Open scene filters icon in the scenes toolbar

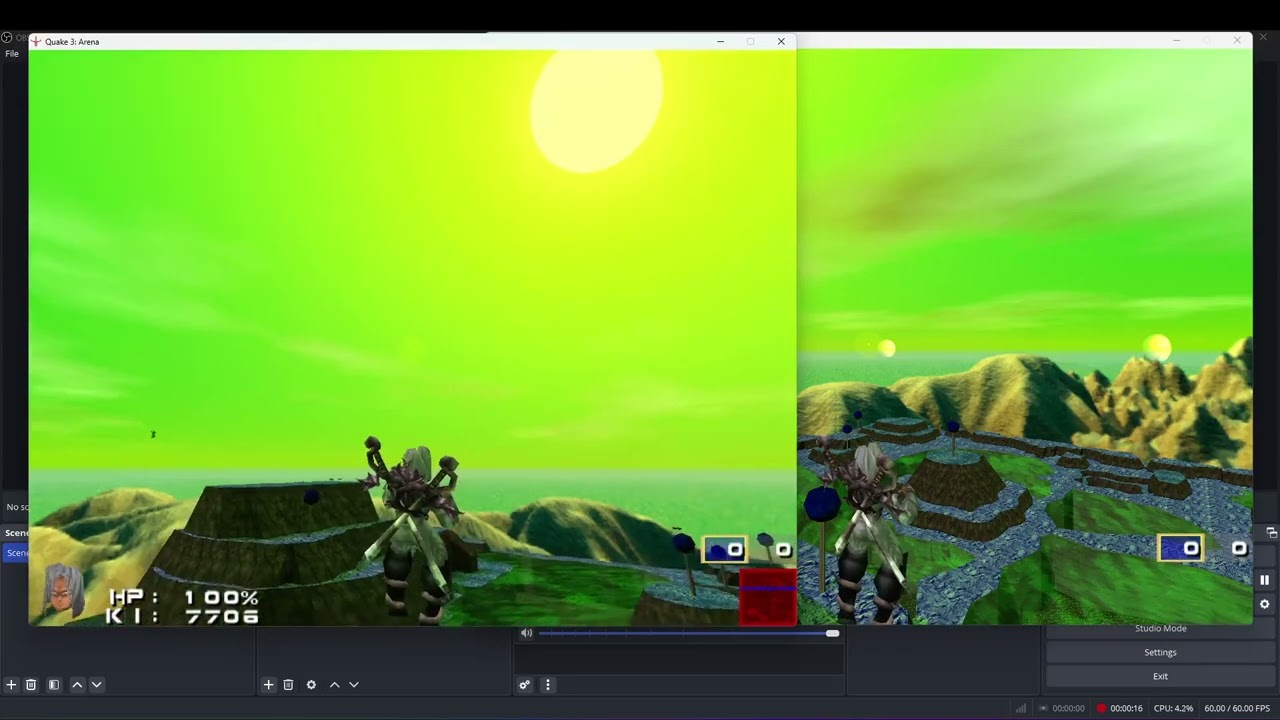pyautogui.click(x=54, y=685)
